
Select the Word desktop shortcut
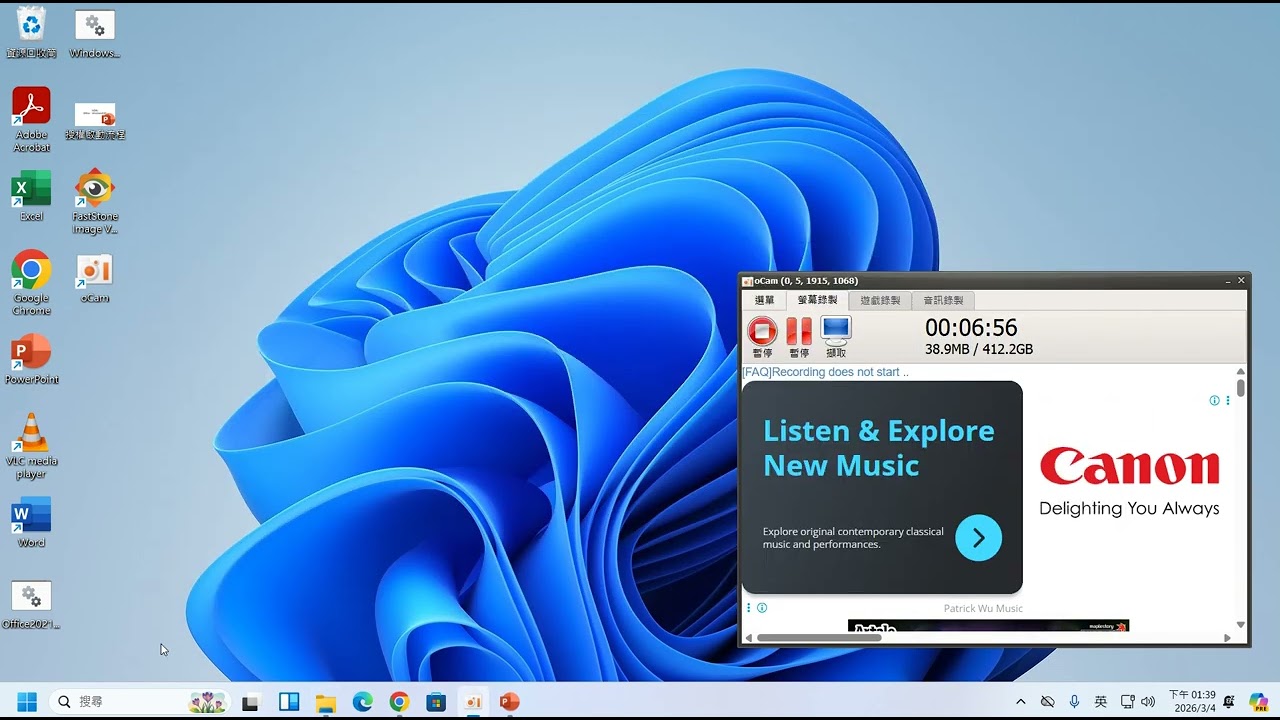coord(31,522)
